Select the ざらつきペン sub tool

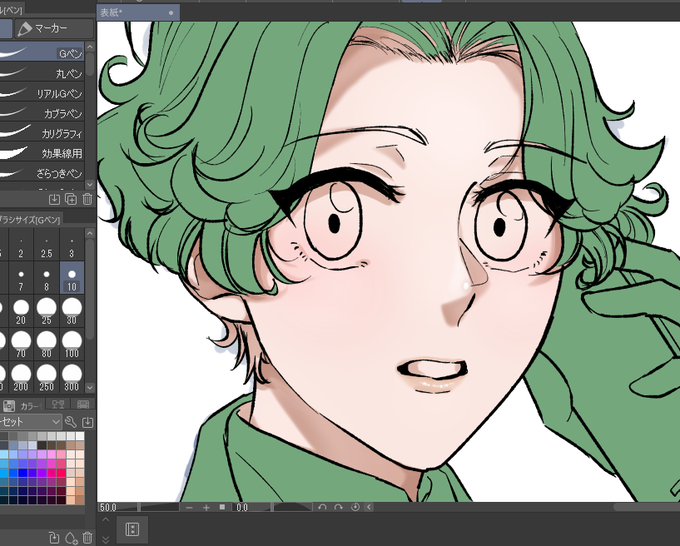click(42, 173)
